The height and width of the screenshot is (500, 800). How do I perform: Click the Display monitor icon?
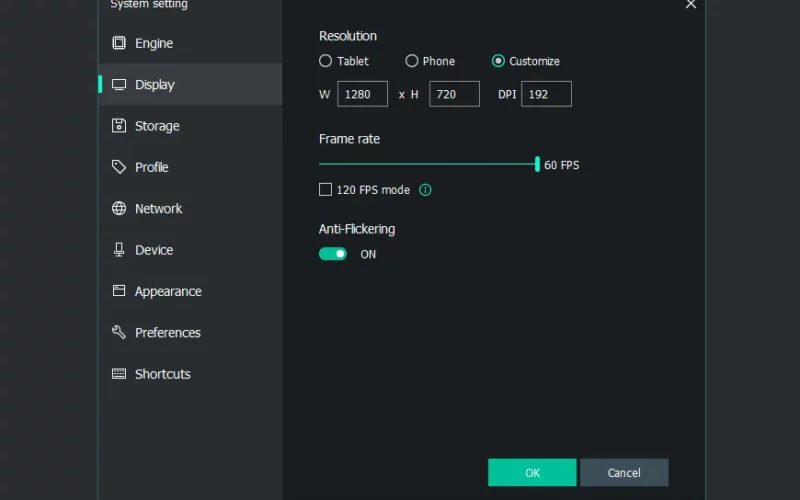point(119,84)
